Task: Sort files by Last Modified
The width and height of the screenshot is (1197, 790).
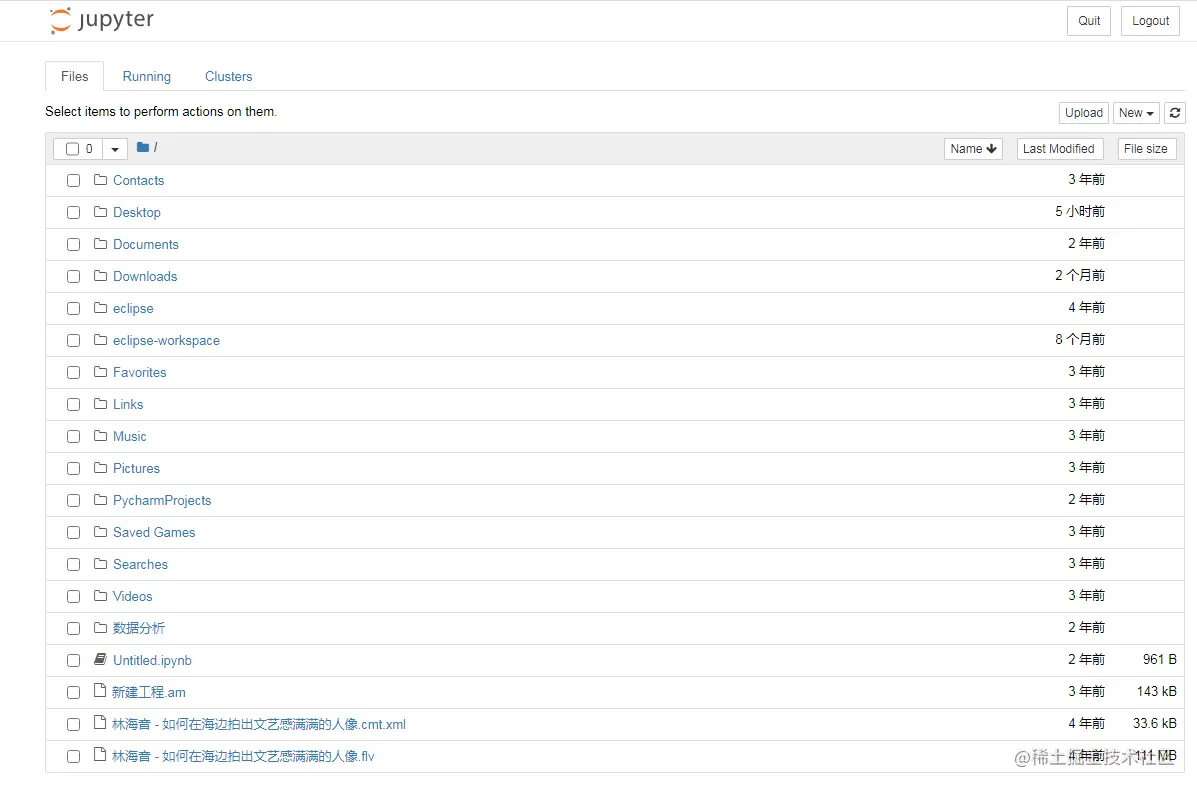Action: (x=1060, y=149)
